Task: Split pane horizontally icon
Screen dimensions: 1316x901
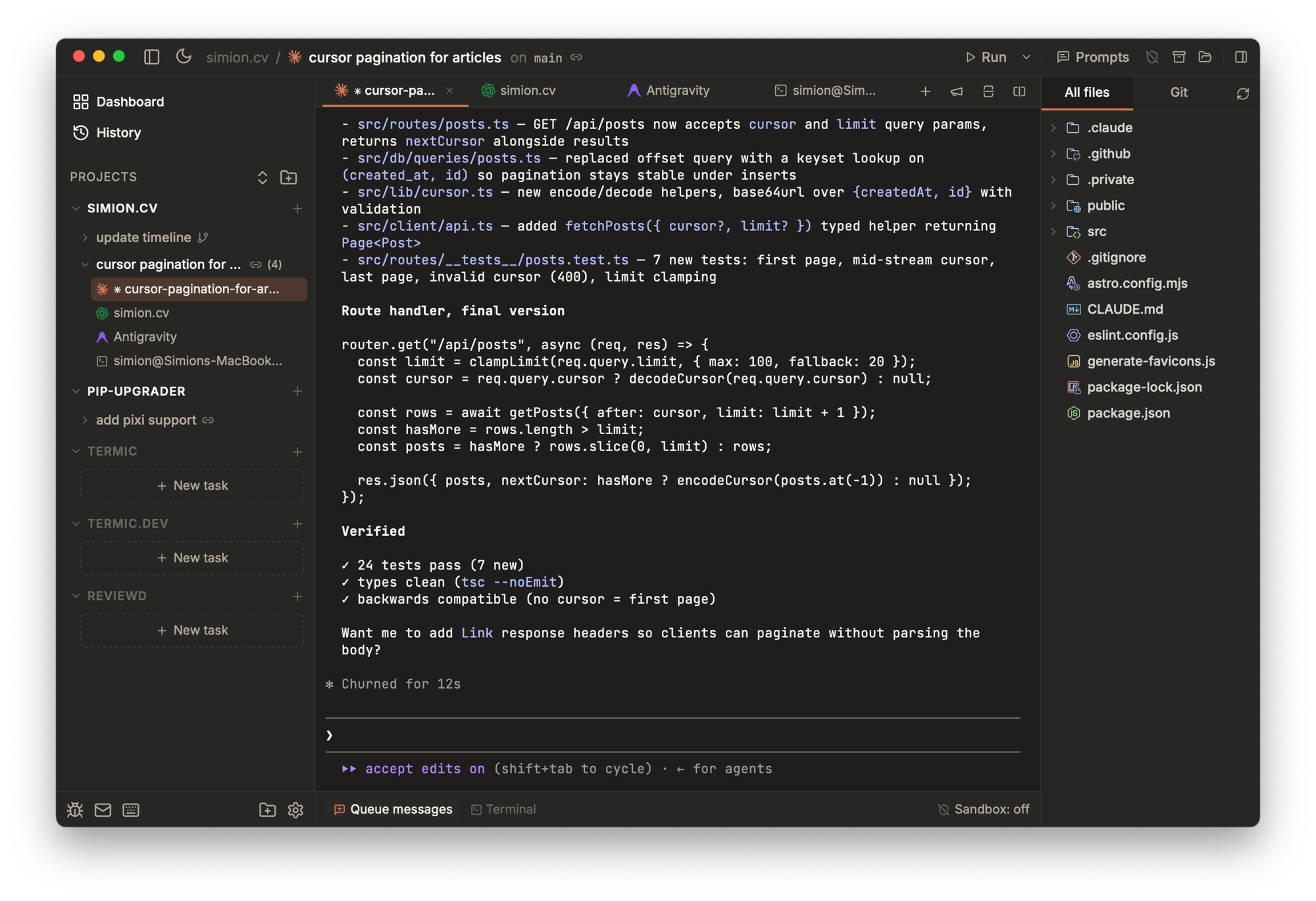Action: click(x=988, y=91)
